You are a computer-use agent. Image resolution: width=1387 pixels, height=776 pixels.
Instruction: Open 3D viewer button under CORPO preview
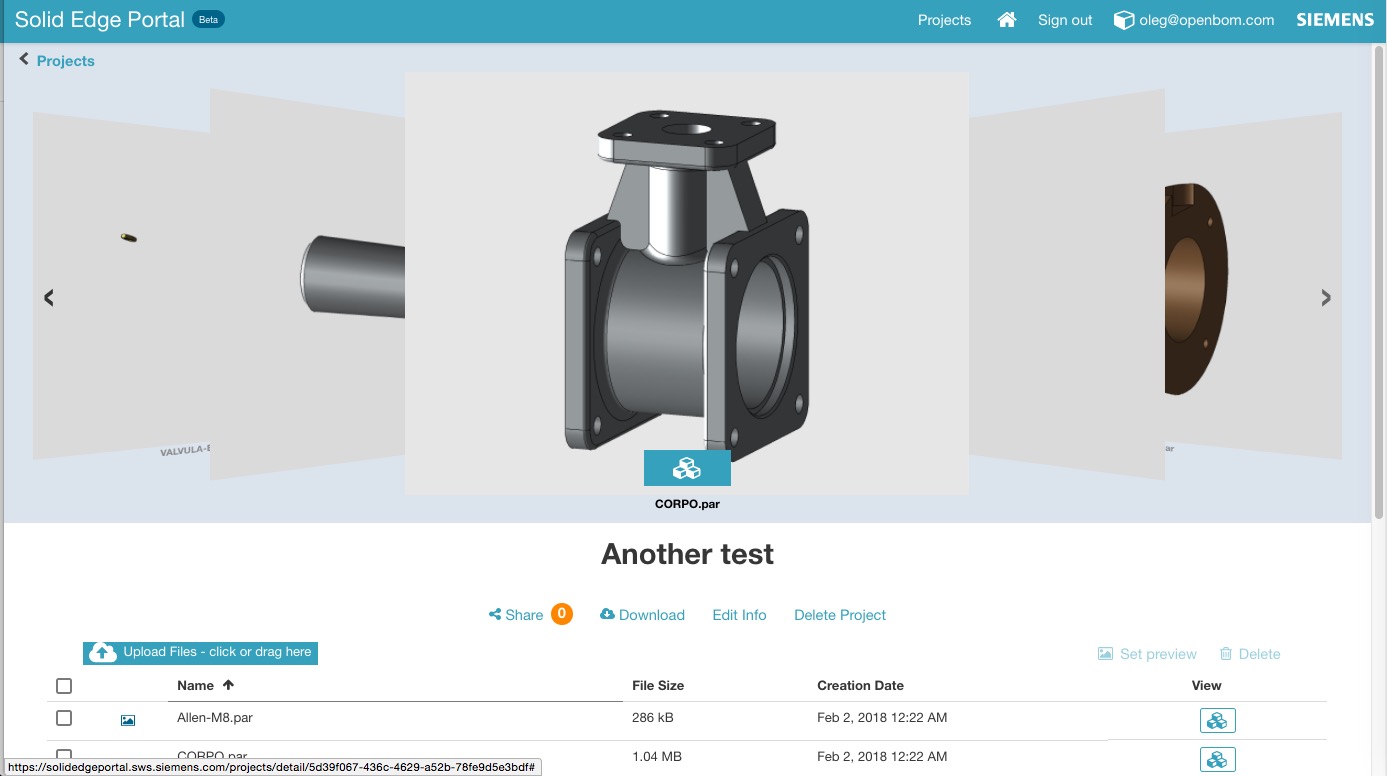click(687, 468)
